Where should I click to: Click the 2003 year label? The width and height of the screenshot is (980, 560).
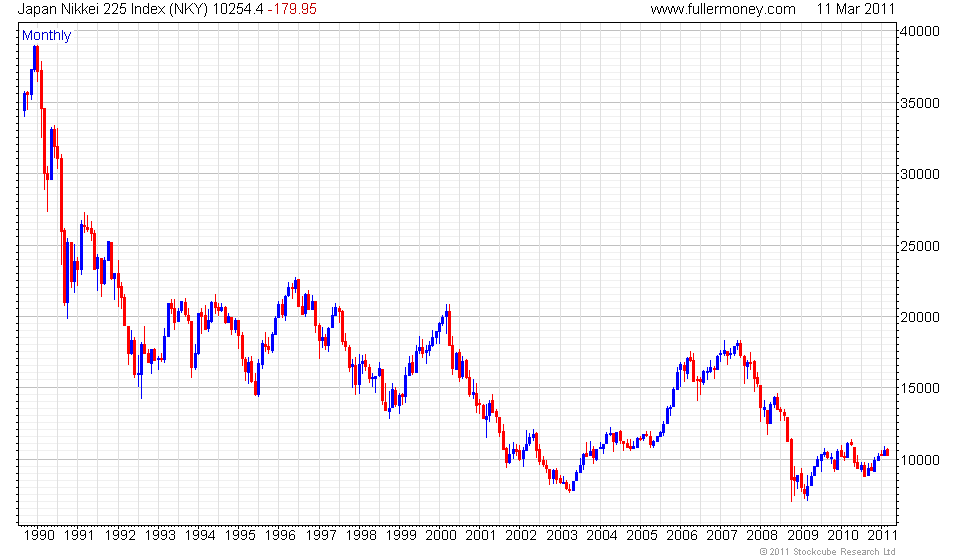point(562,535)
